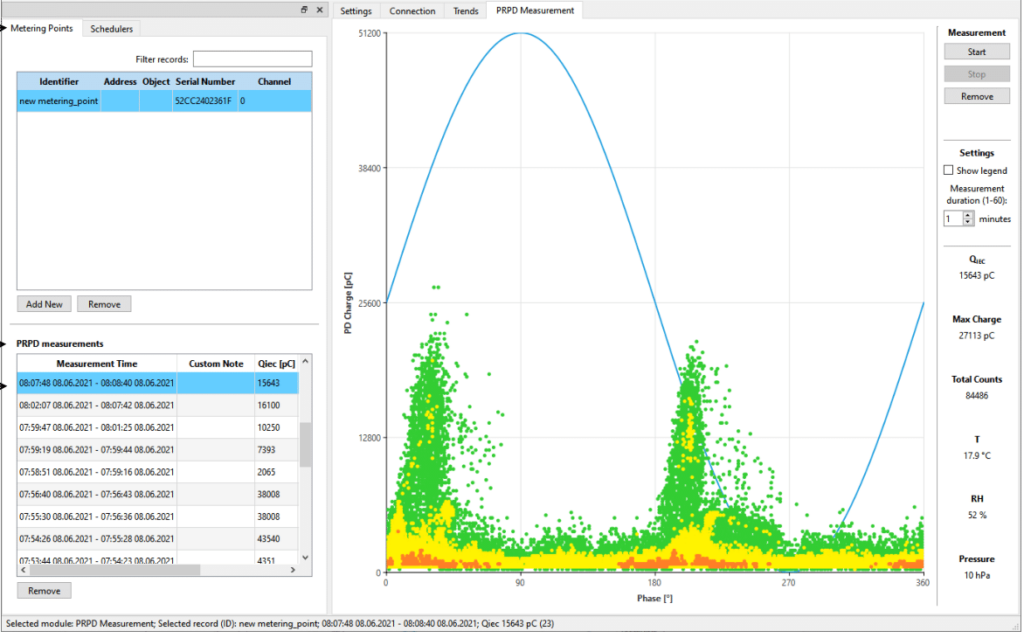Click the RH 52 % value

click(976, 515)
